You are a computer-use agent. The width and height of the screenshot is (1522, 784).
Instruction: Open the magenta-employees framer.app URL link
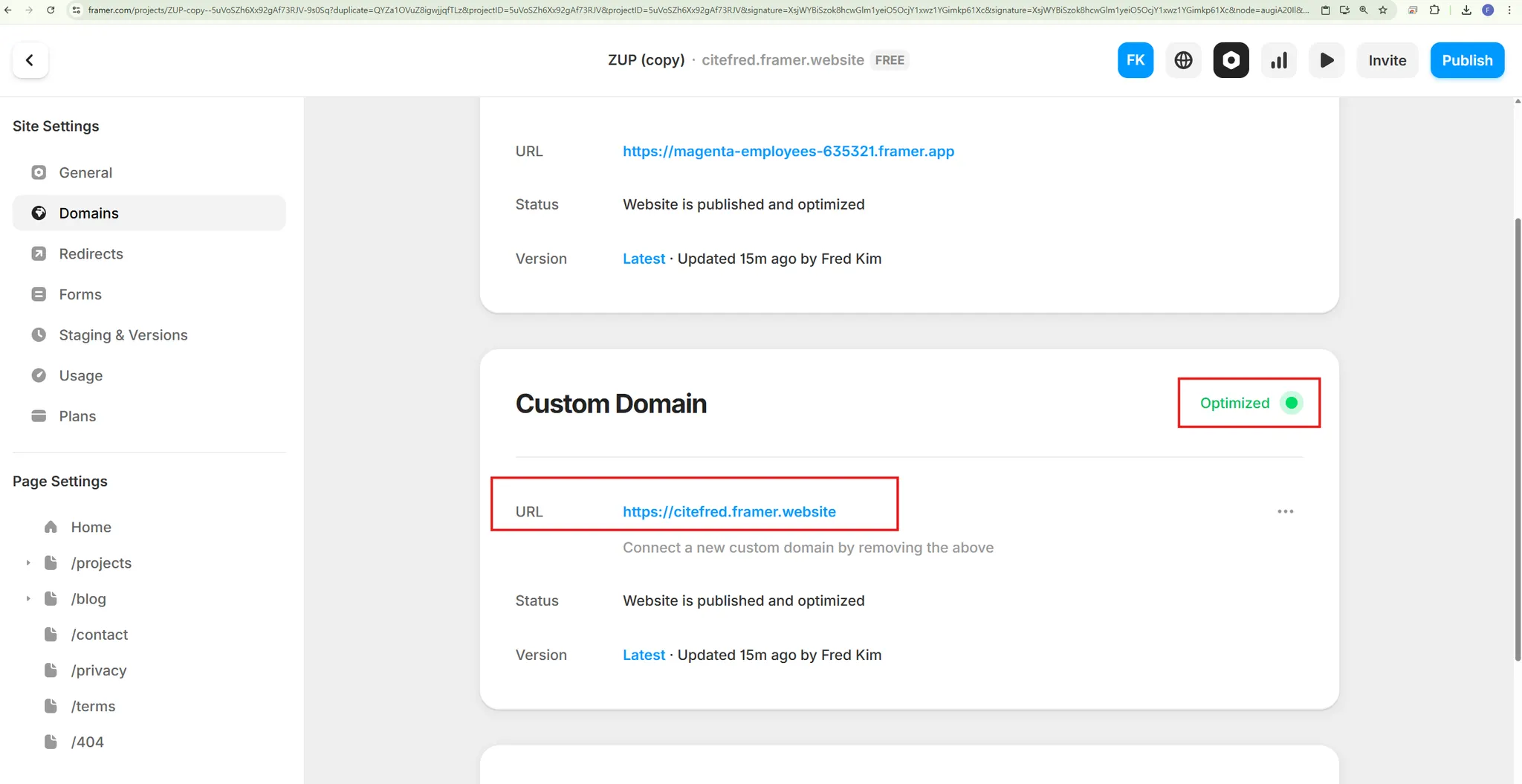(788, 152)
